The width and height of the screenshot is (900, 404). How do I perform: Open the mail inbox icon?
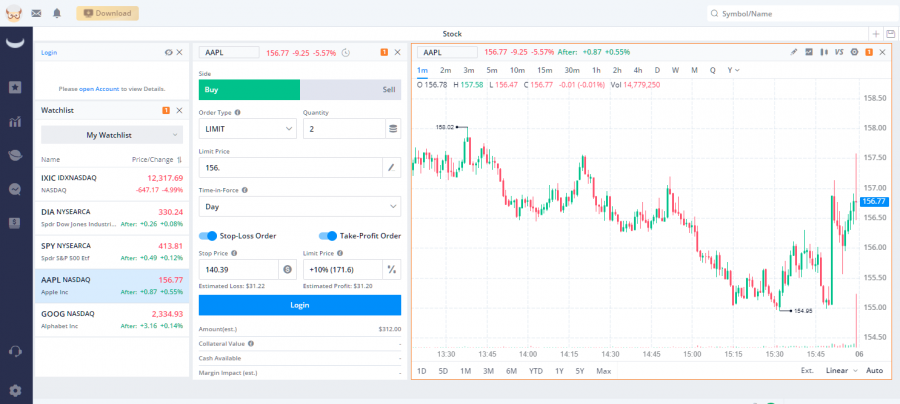pos(37,14)
